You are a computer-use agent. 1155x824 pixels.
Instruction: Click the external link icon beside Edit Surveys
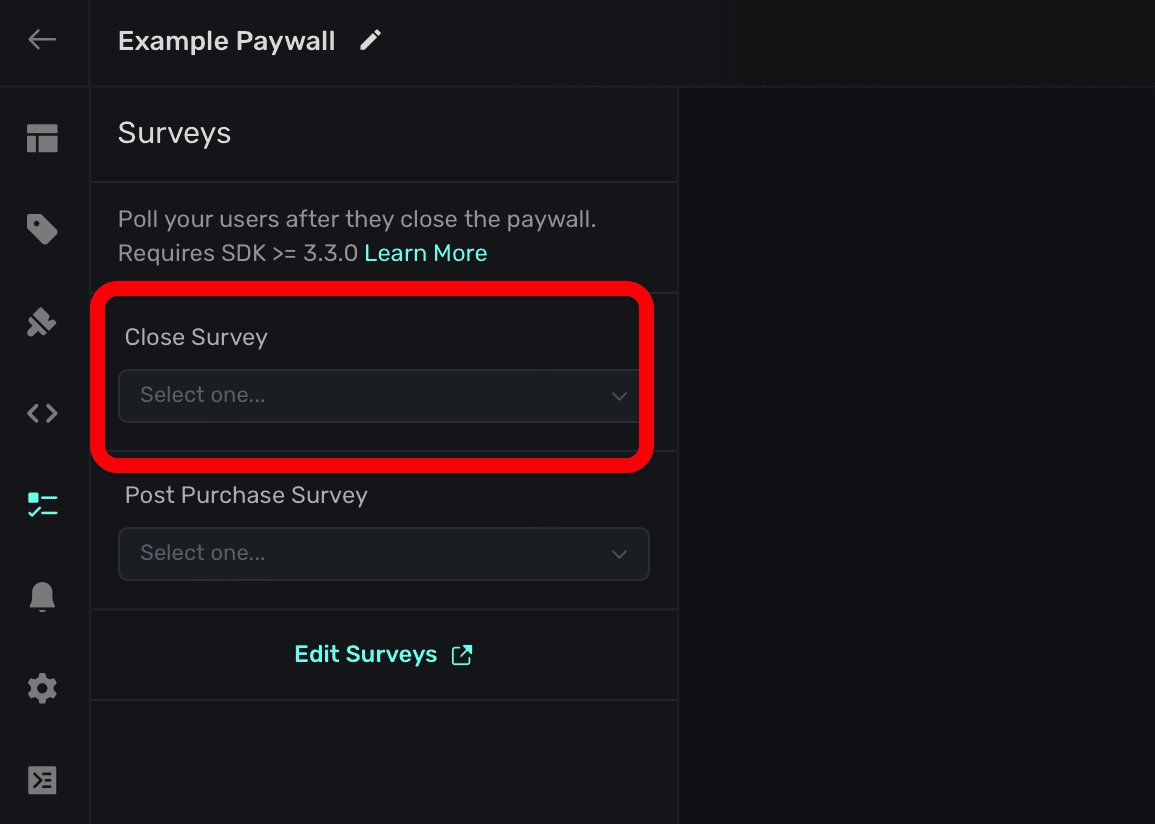coord(462,655)
